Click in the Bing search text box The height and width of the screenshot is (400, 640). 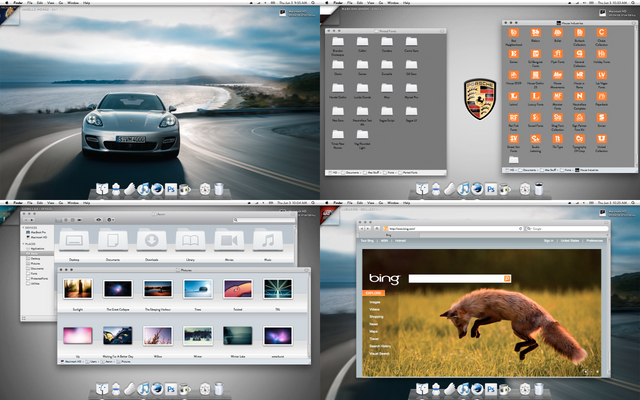coord(456,278)
